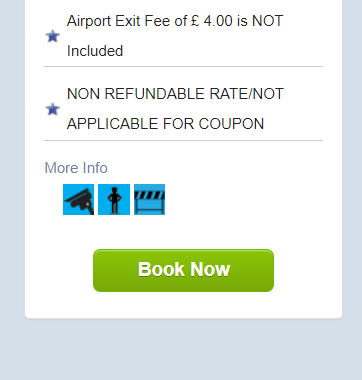Screen dimensions: 362x380
Task: Click the security guard patrol icon
Action: 114,199
